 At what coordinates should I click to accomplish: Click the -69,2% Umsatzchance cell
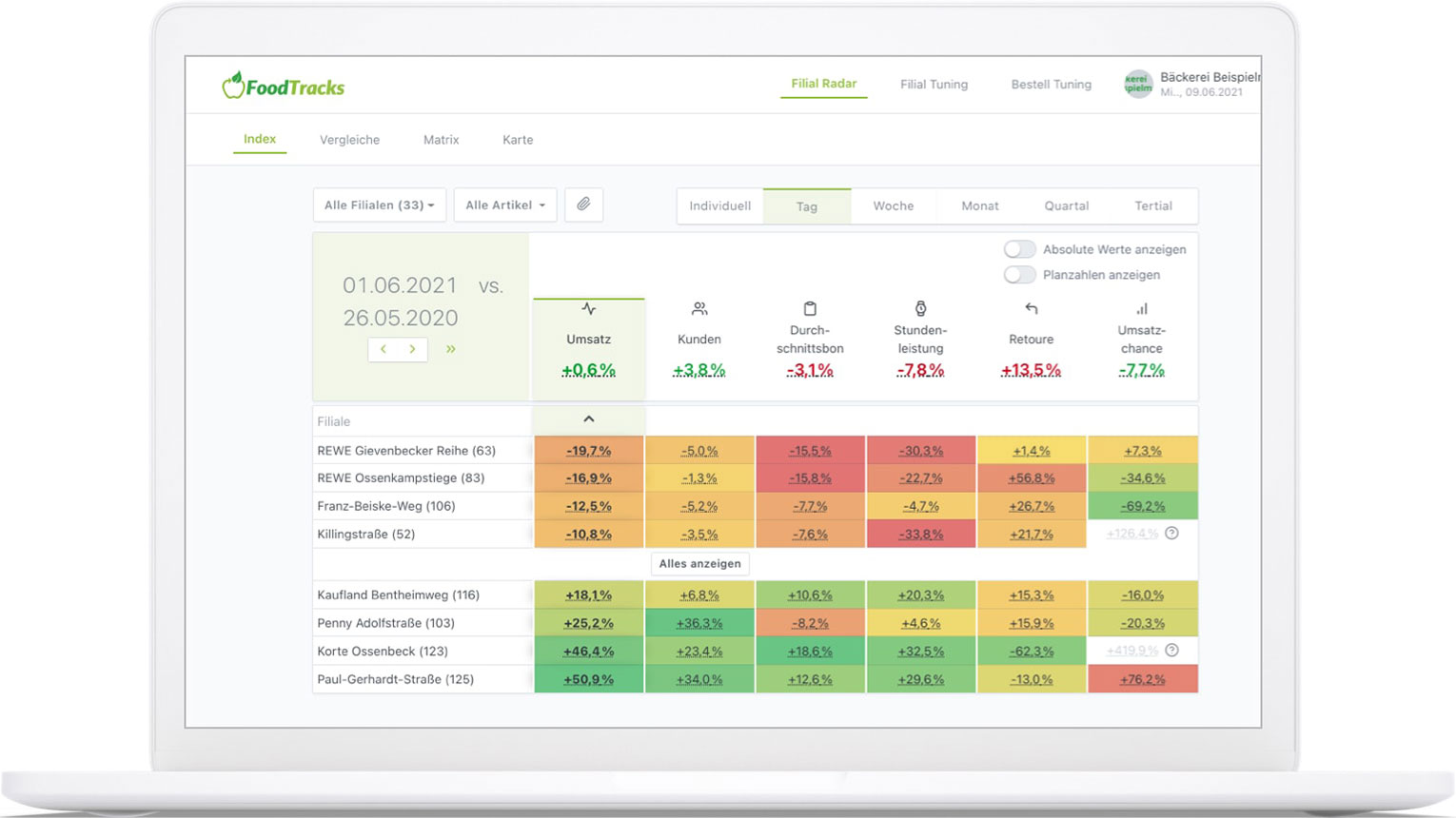coord(1143,506)
